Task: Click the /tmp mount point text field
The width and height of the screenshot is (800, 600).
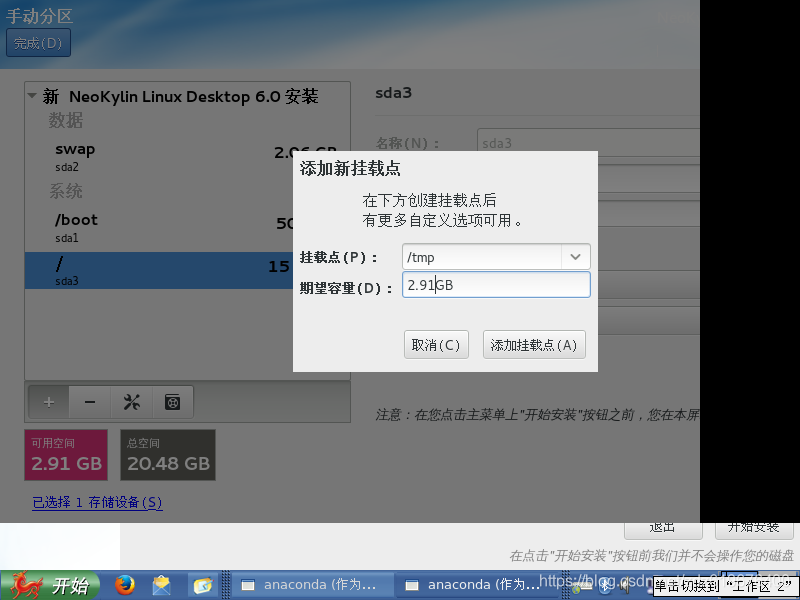Action: click(x=482, y=257)
